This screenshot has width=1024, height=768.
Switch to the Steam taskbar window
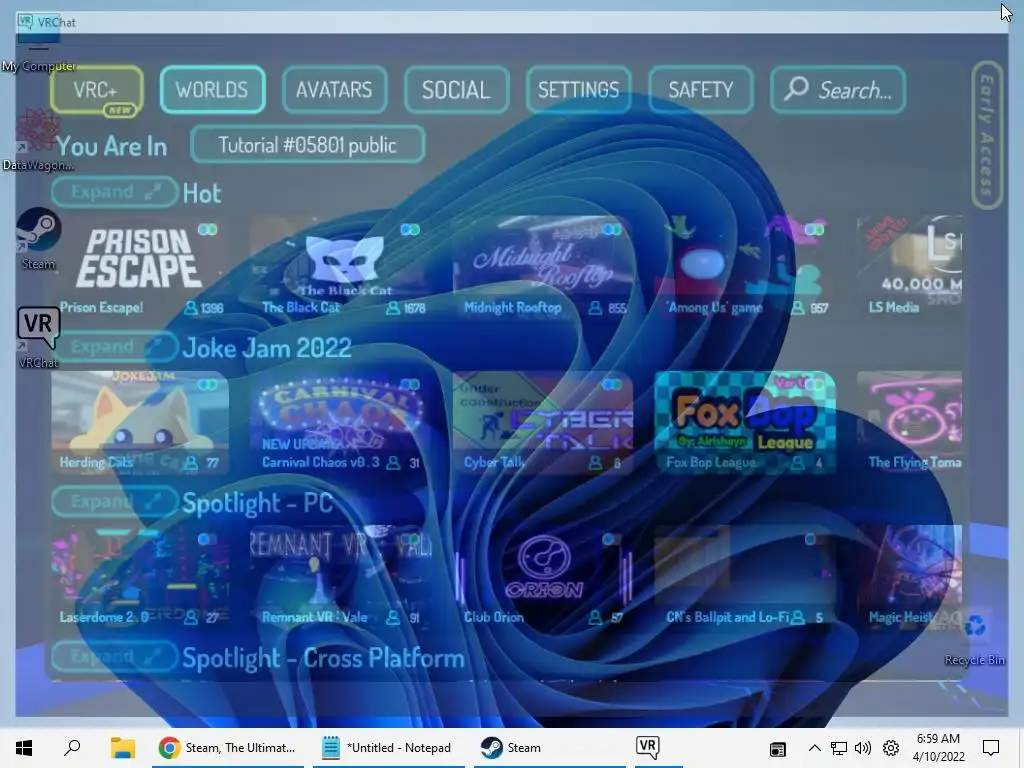click(x=549, y=748)
